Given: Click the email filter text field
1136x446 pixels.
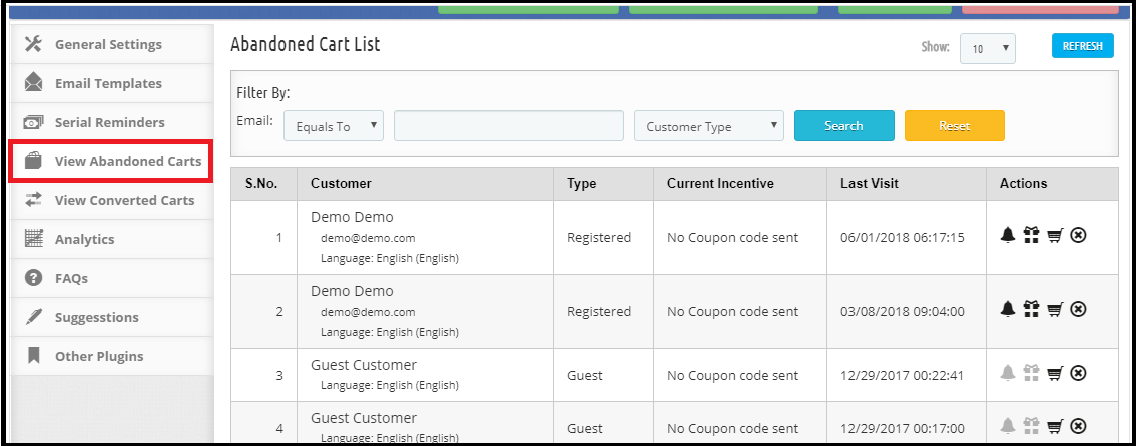Looking at the screenshot, I should pyautogui.click(x=509, y=126).
